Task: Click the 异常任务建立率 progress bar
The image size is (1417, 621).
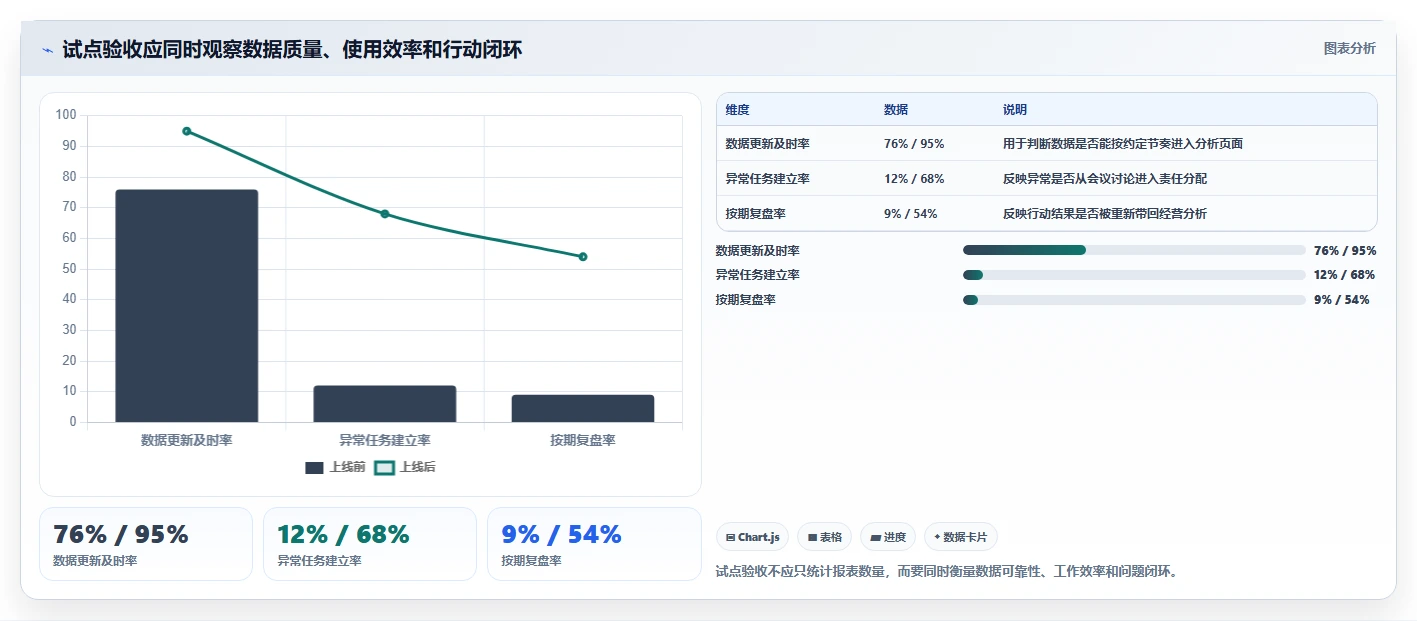Action: (x=1134, y=275)
